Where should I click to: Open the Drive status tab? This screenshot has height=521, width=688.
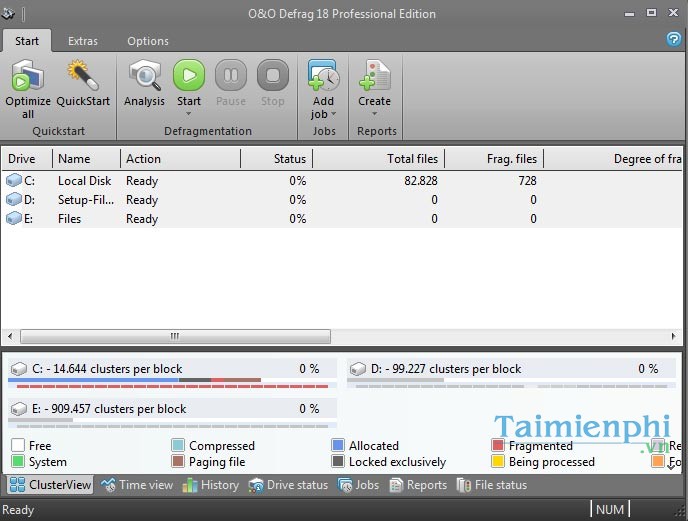(288, 485)
